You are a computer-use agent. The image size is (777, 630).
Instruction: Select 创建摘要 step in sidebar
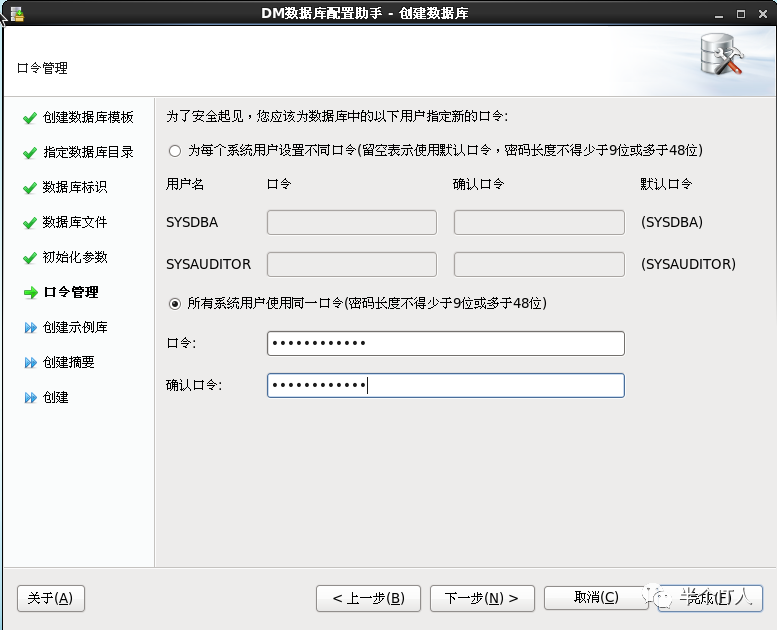click(68, 362)
